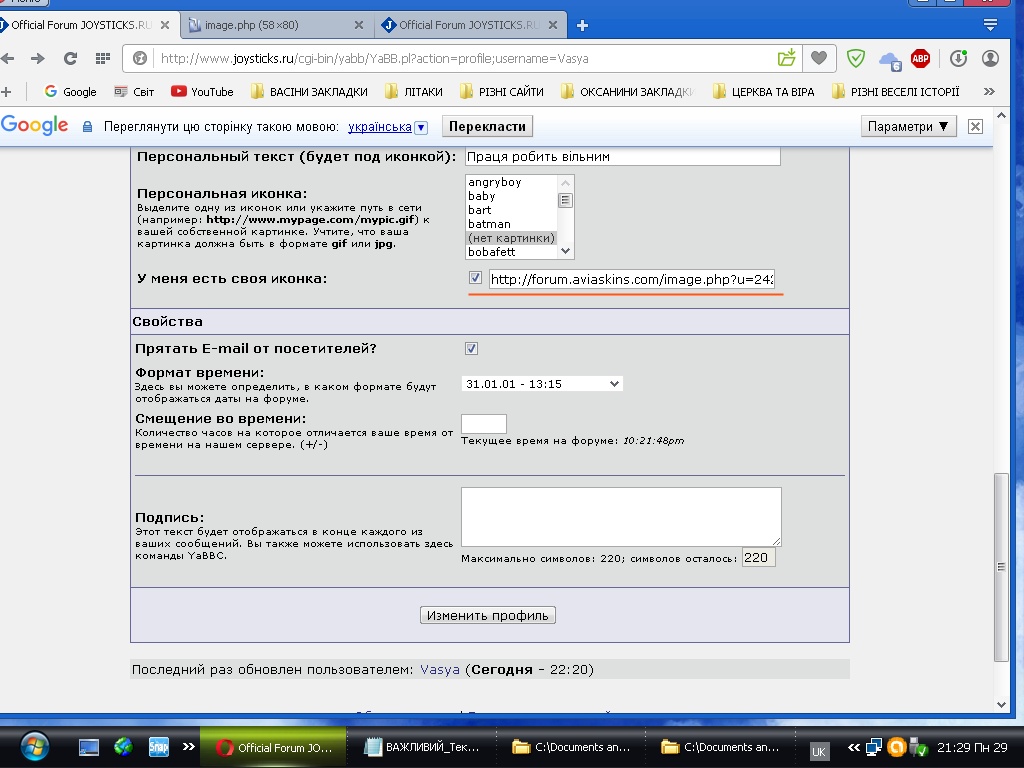
Task: Select 'angryboy' in the icon list
Action: click(494, 182)
